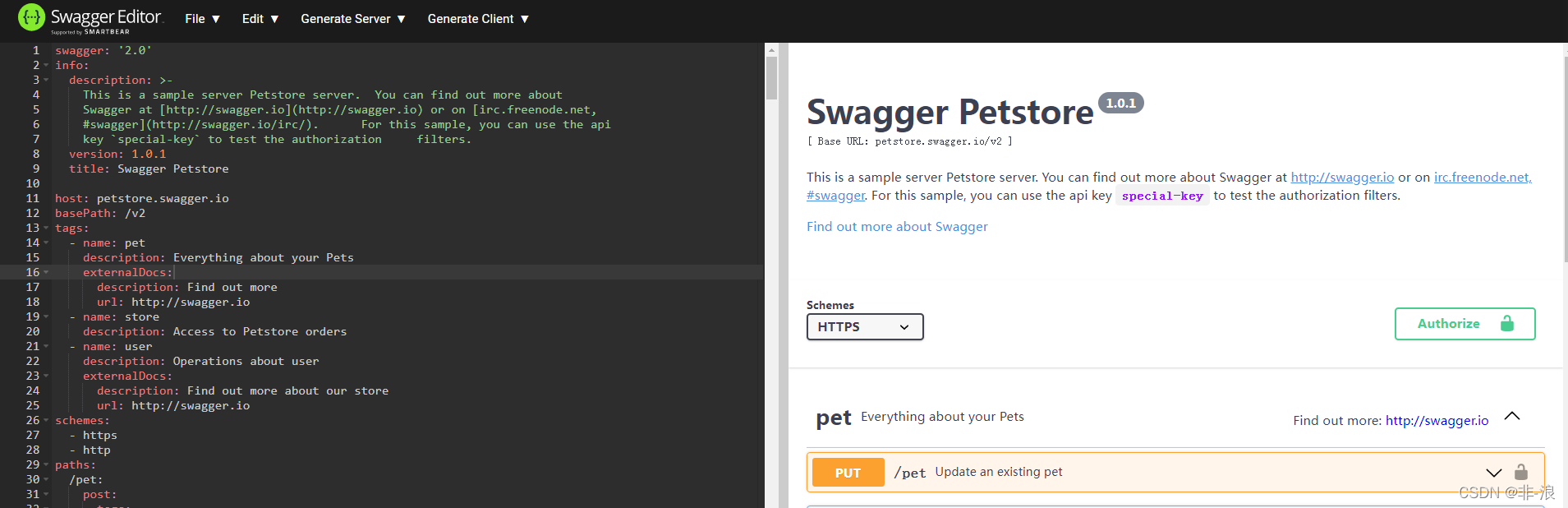Open the http://swagger.io link in description
1568x508 pixels.
coord(1342,177)
